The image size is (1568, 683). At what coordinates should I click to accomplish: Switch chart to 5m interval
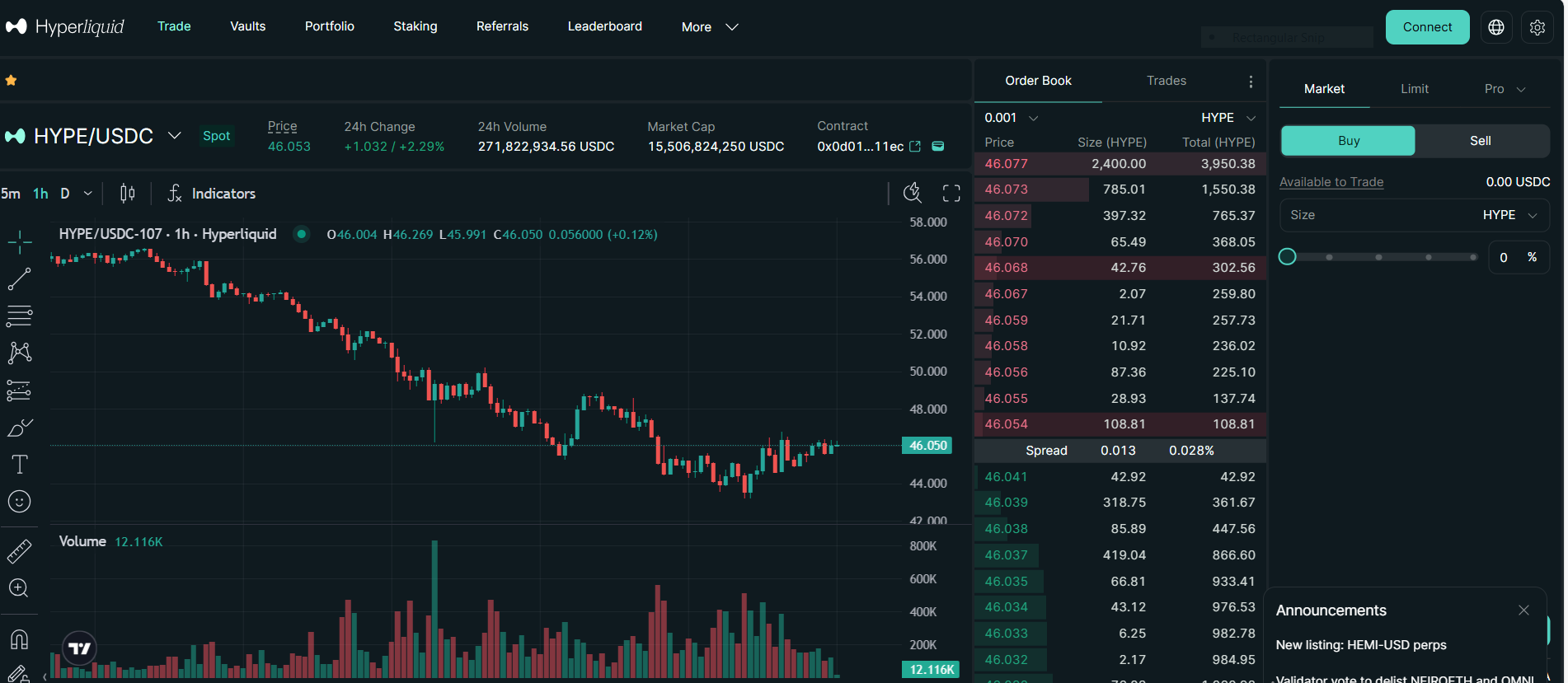pos(11,194)
